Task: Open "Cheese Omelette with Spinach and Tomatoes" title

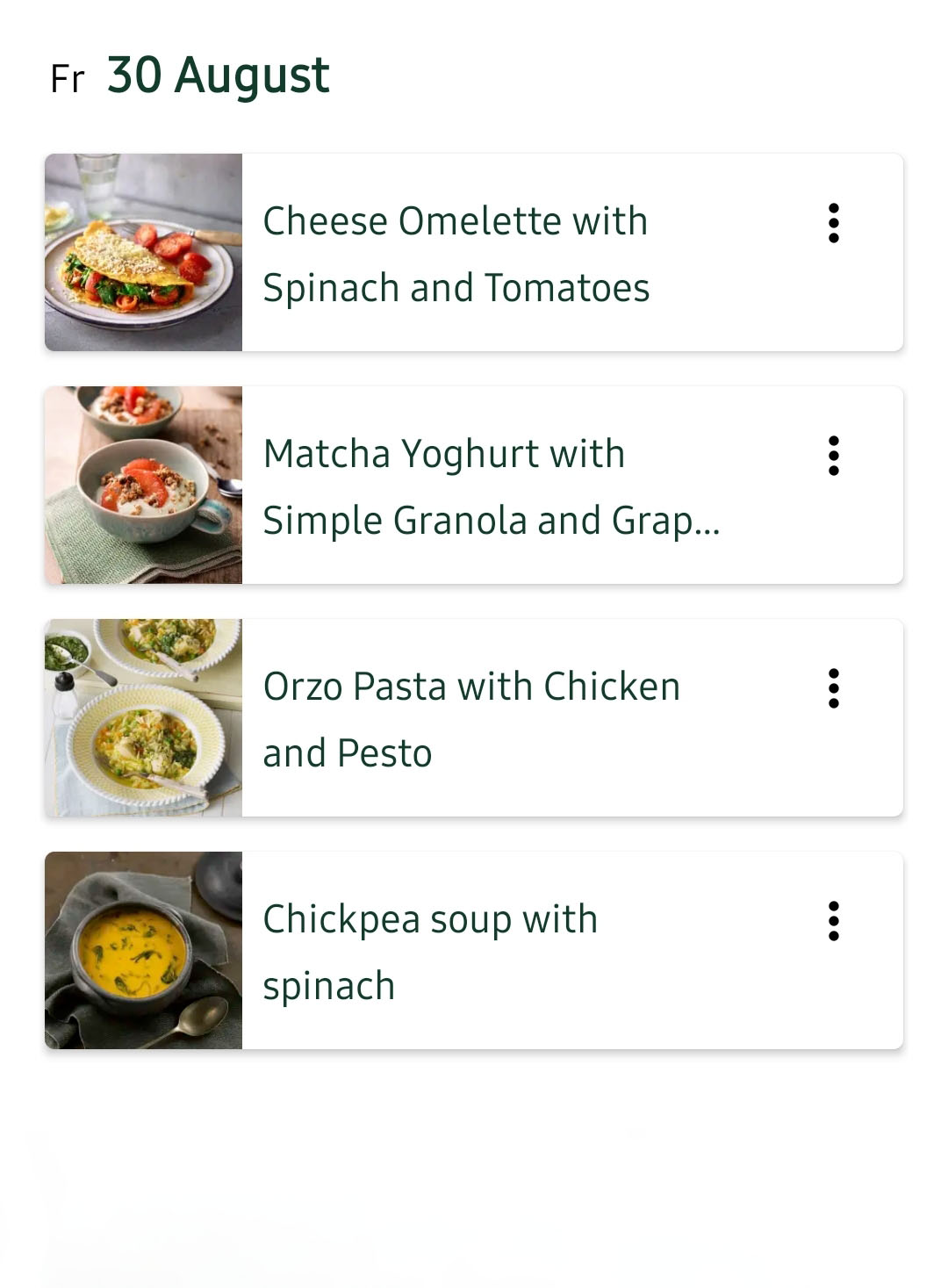Action: point(456,254)
